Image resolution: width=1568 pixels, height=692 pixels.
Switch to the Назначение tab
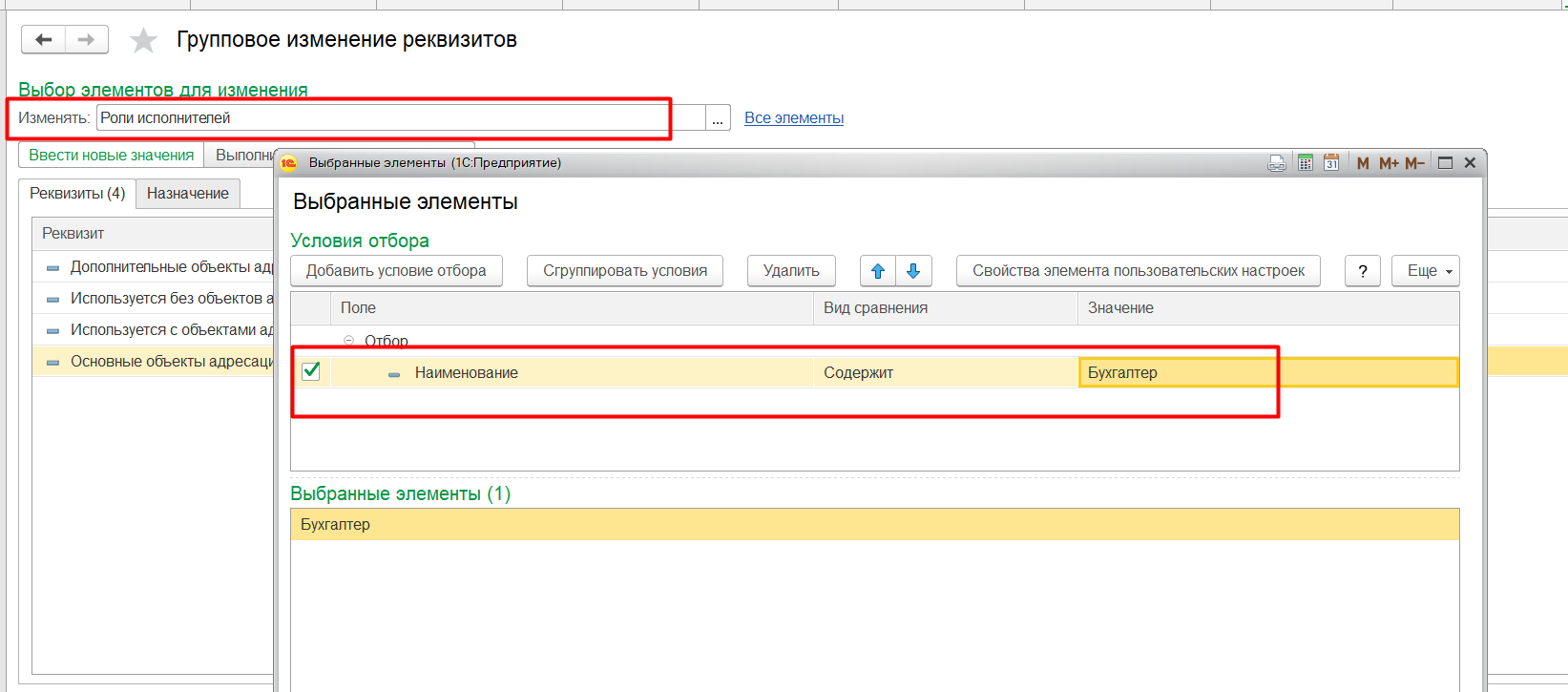click(x=188, y=194)
